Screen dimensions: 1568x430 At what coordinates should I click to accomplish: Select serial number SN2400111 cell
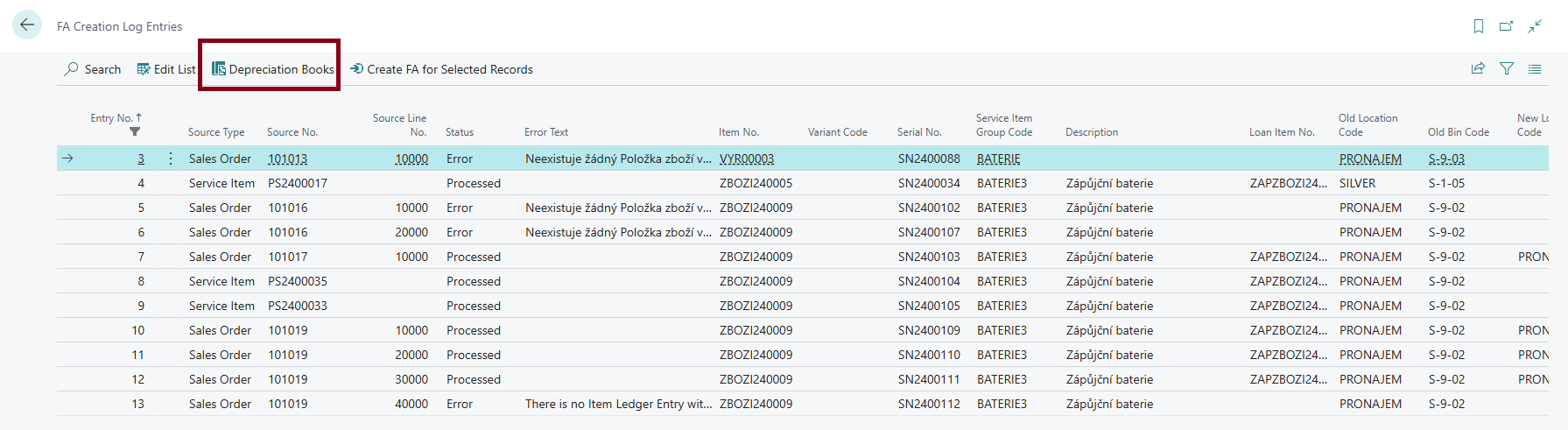[x=929, y=379]
